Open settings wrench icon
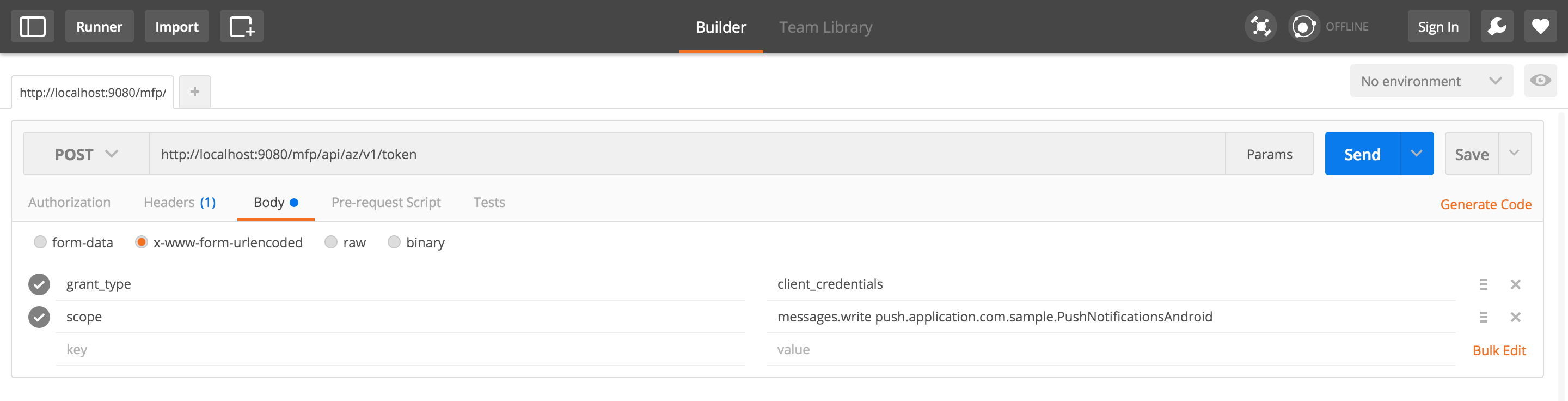Screen dimensions: 1568x401 point(1496,27)
